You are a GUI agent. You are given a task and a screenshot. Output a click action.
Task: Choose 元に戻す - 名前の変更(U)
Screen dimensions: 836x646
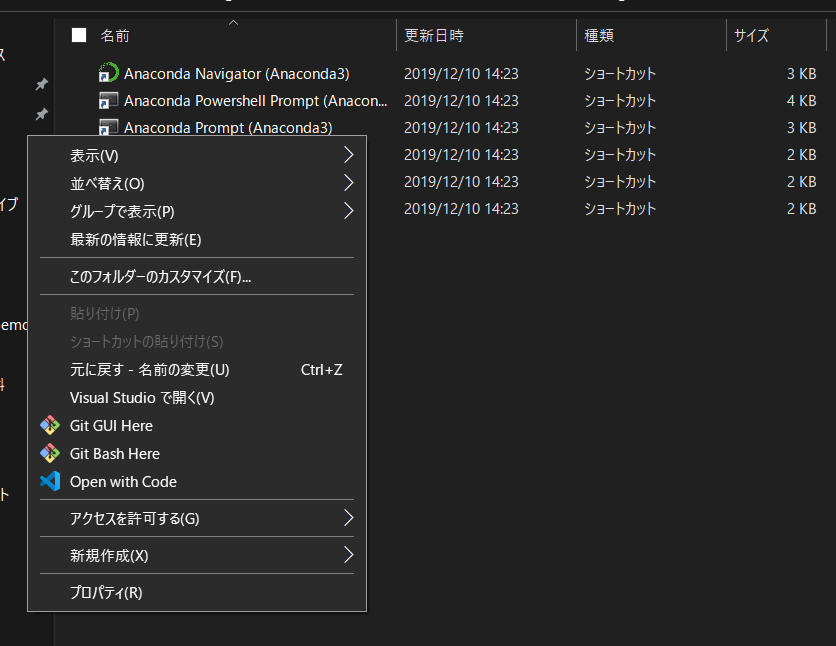click(x=197, y=369)
